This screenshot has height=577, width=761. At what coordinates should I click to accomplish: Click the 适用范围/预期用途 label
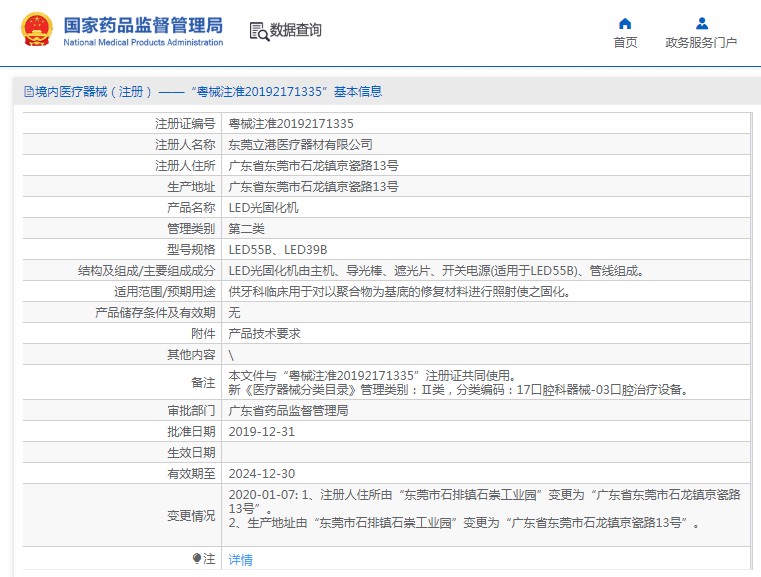point(165,292)
